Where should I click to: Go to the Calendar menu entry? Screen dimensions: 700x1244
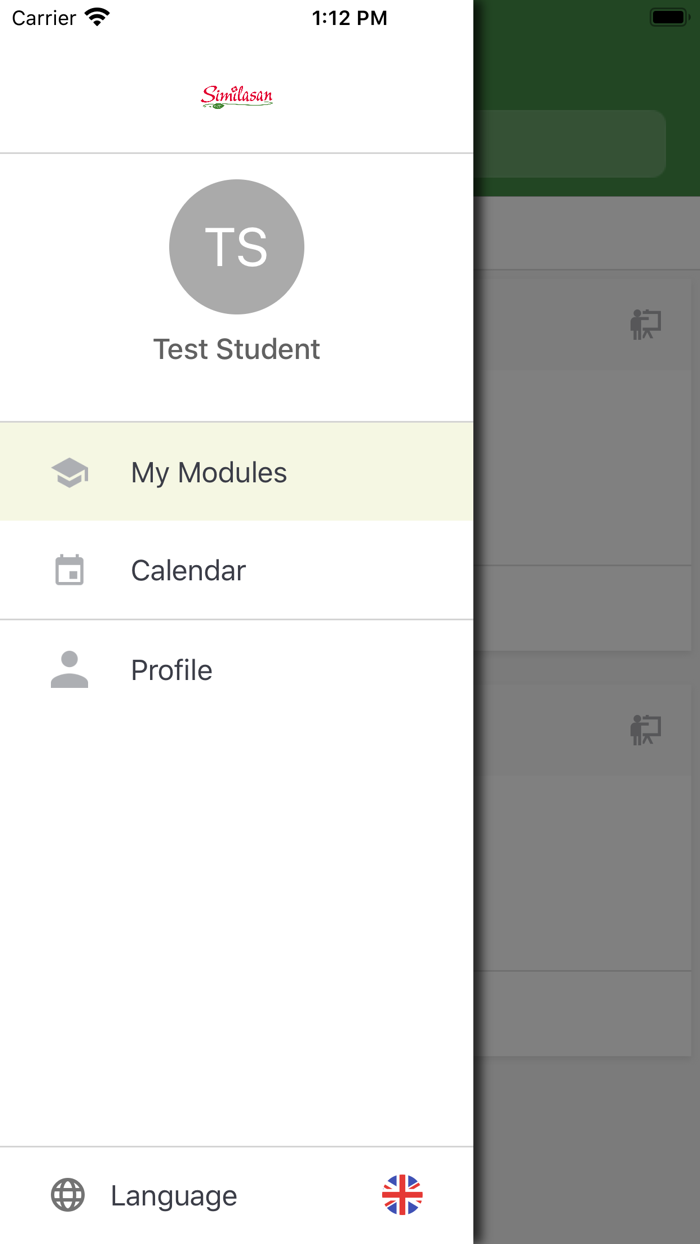(x=188, y=570)
